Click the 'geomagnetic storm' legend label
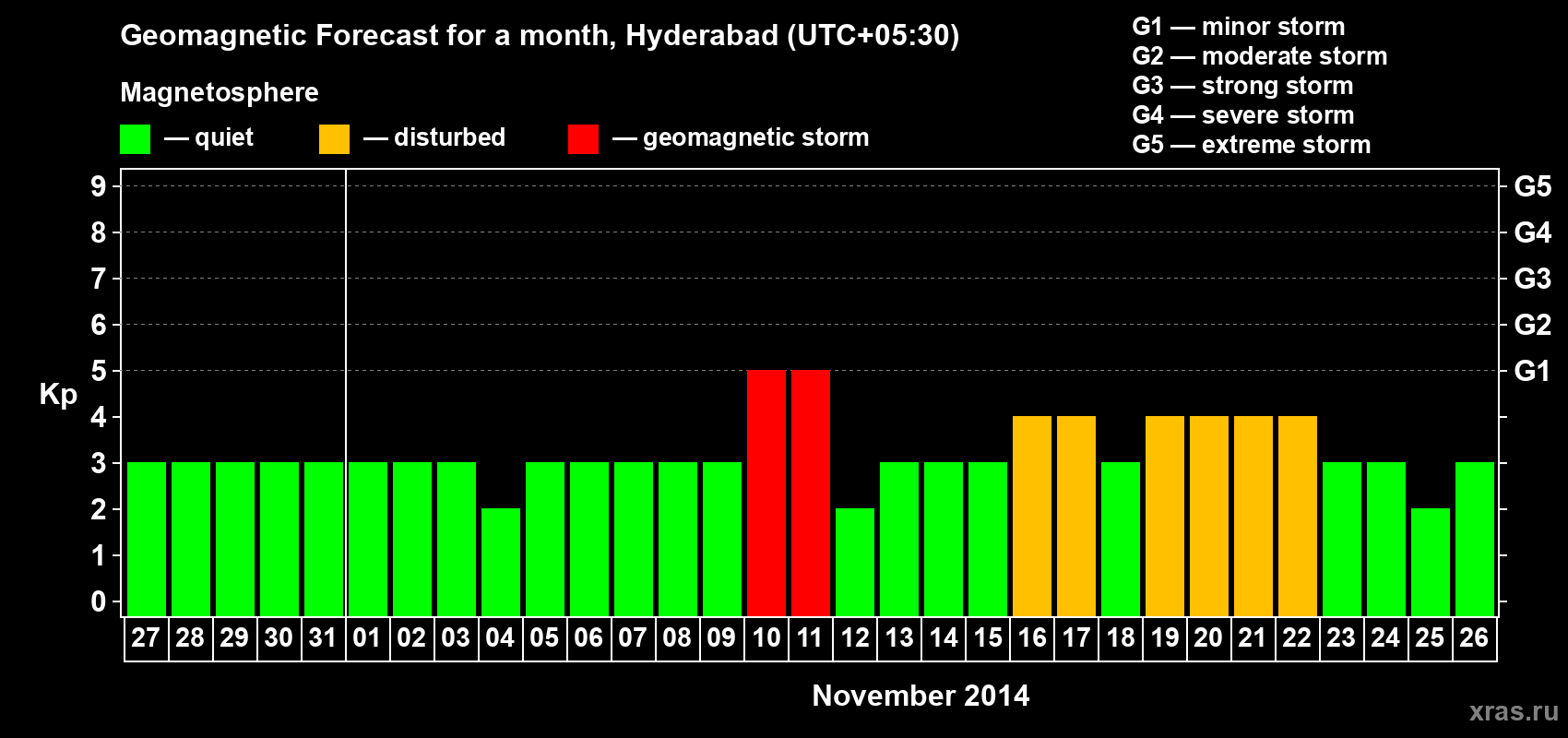The width and height of the screenshot is (1568, 738). (755, 137)
